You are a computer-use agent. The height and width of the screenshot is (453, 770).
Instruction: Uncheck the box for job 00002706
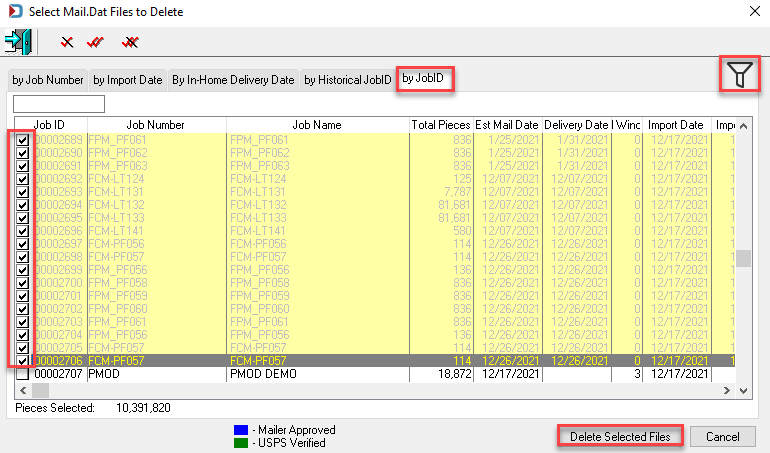click(22, 361)
